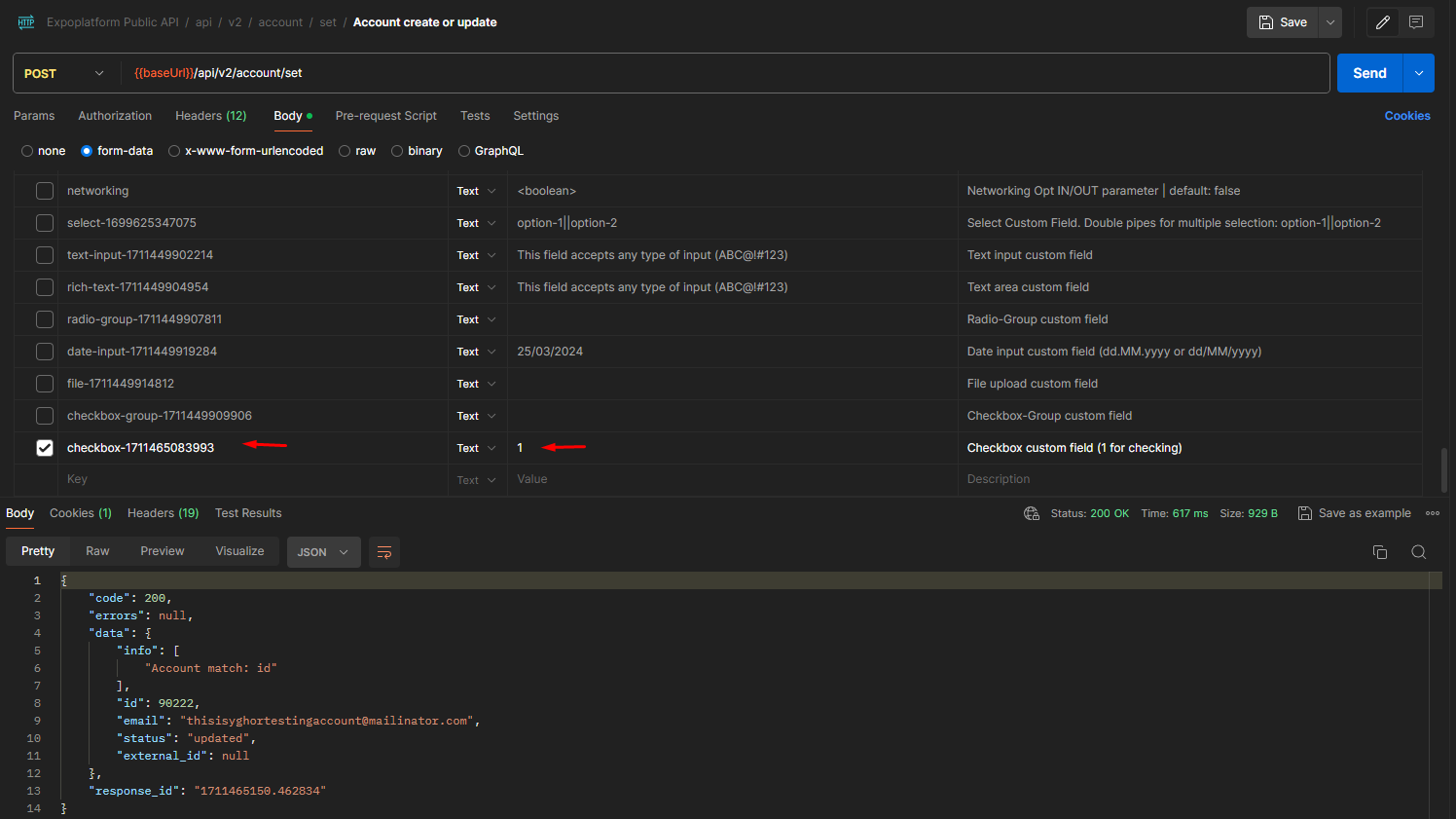Image resolution: width=1456 pixels, height=819 pixels.
Task: Open the Test Results response tab
Action: click(248, 512)
